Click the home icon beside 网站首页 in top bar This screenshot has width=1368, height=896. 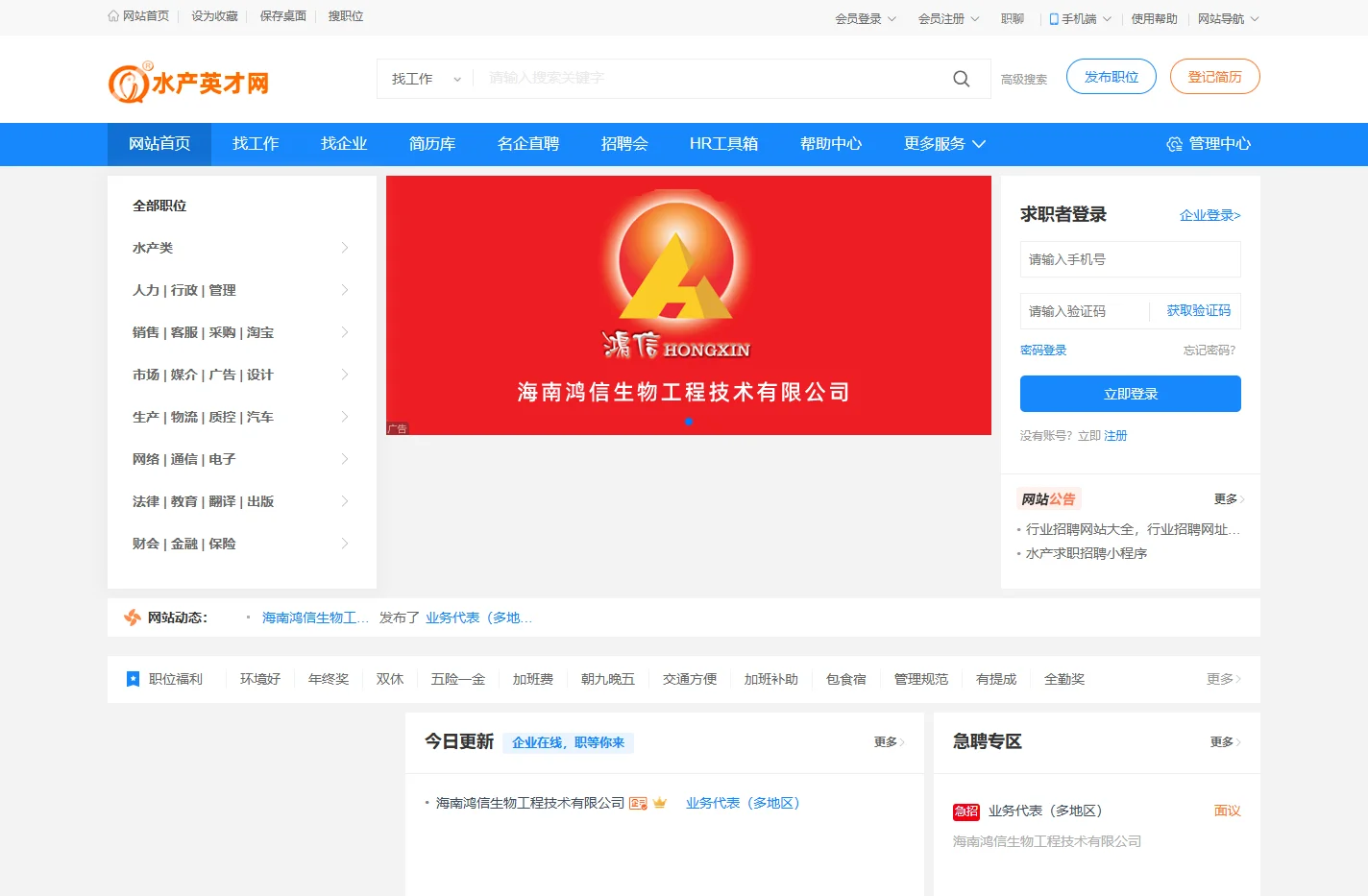[113, 16]
